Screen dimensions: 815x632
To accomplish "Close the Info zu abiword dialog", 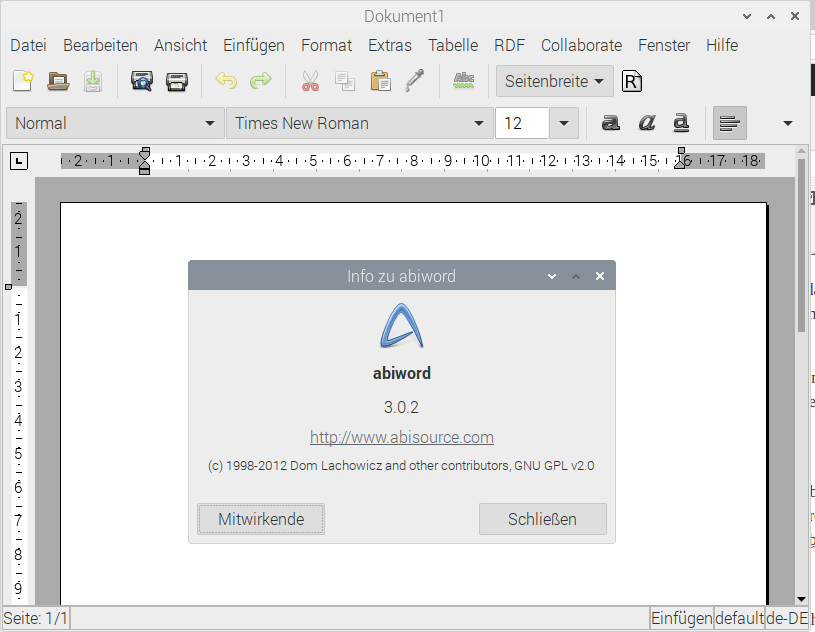I will point(600,276).
